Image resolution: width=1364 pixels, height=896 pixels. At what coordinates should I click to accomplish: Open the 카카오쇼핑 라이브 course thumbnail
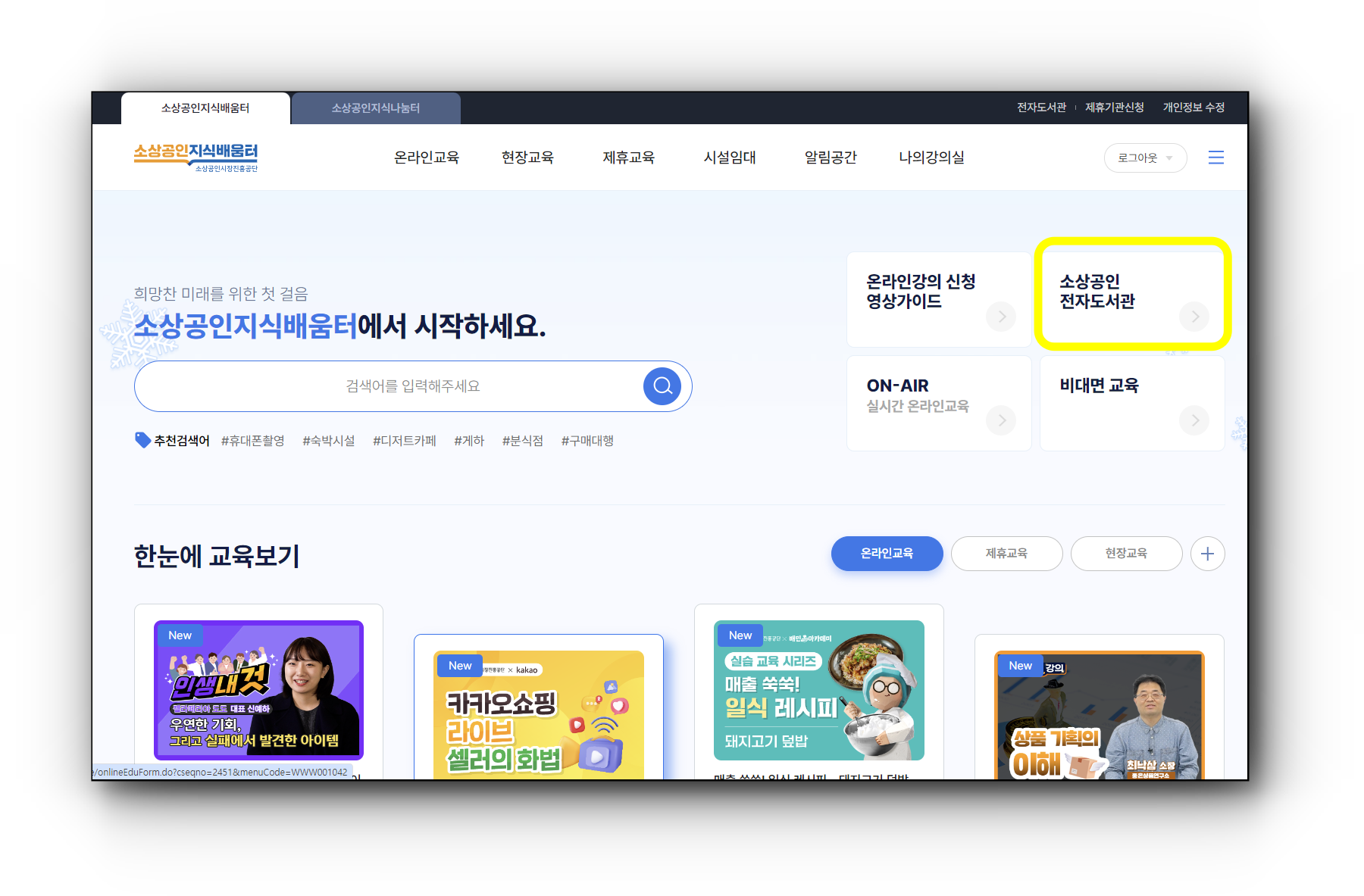pos(539,715)
